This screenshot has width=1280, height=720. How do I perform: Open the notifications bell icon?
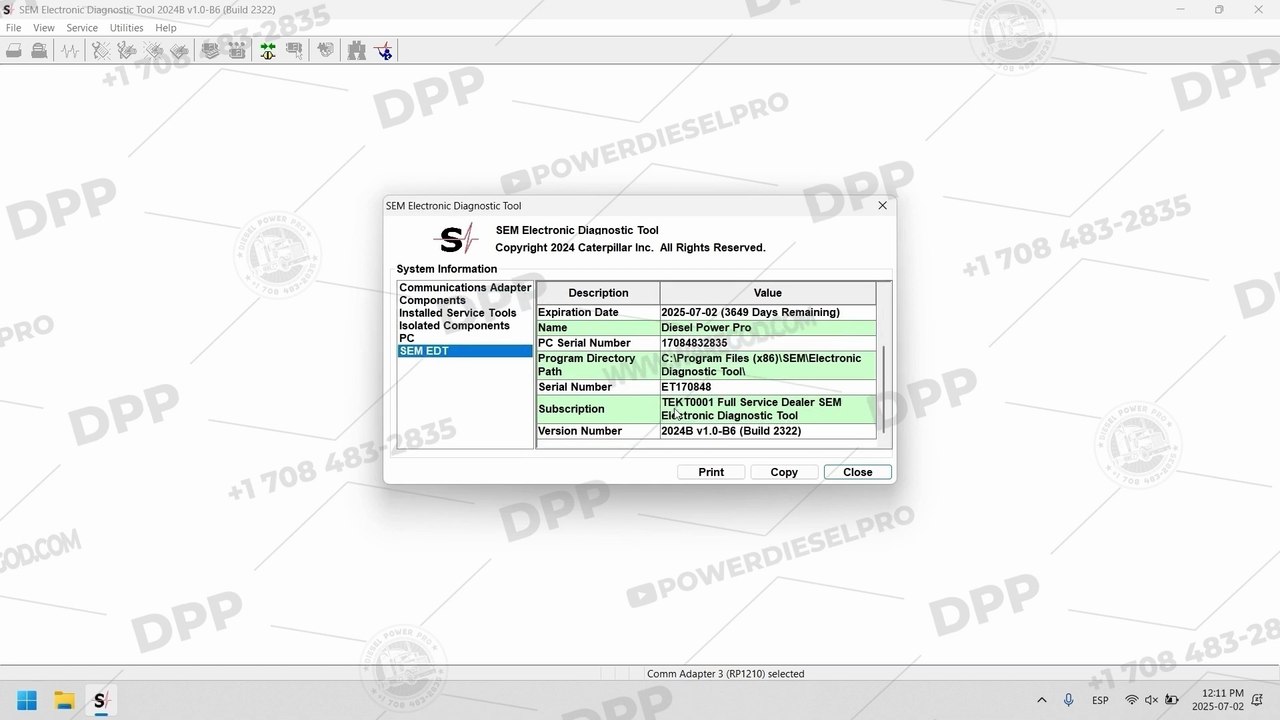pos(1257,700)
